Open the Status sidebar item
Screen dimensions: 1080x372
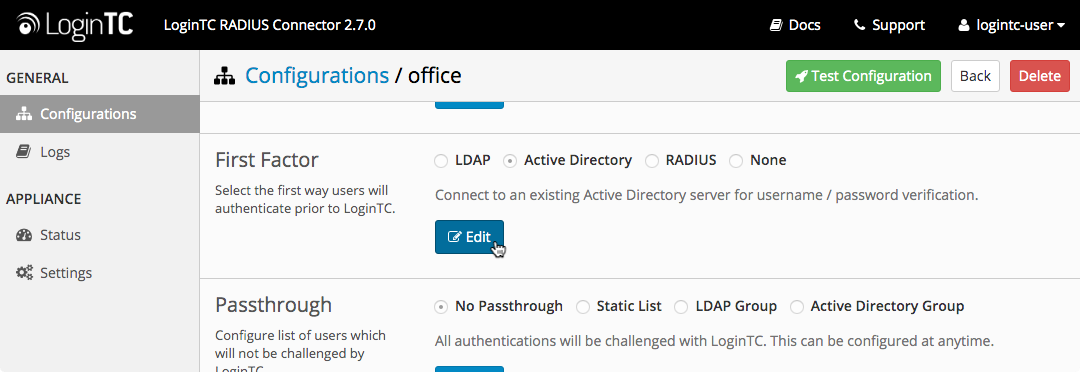tap(100, 235)
